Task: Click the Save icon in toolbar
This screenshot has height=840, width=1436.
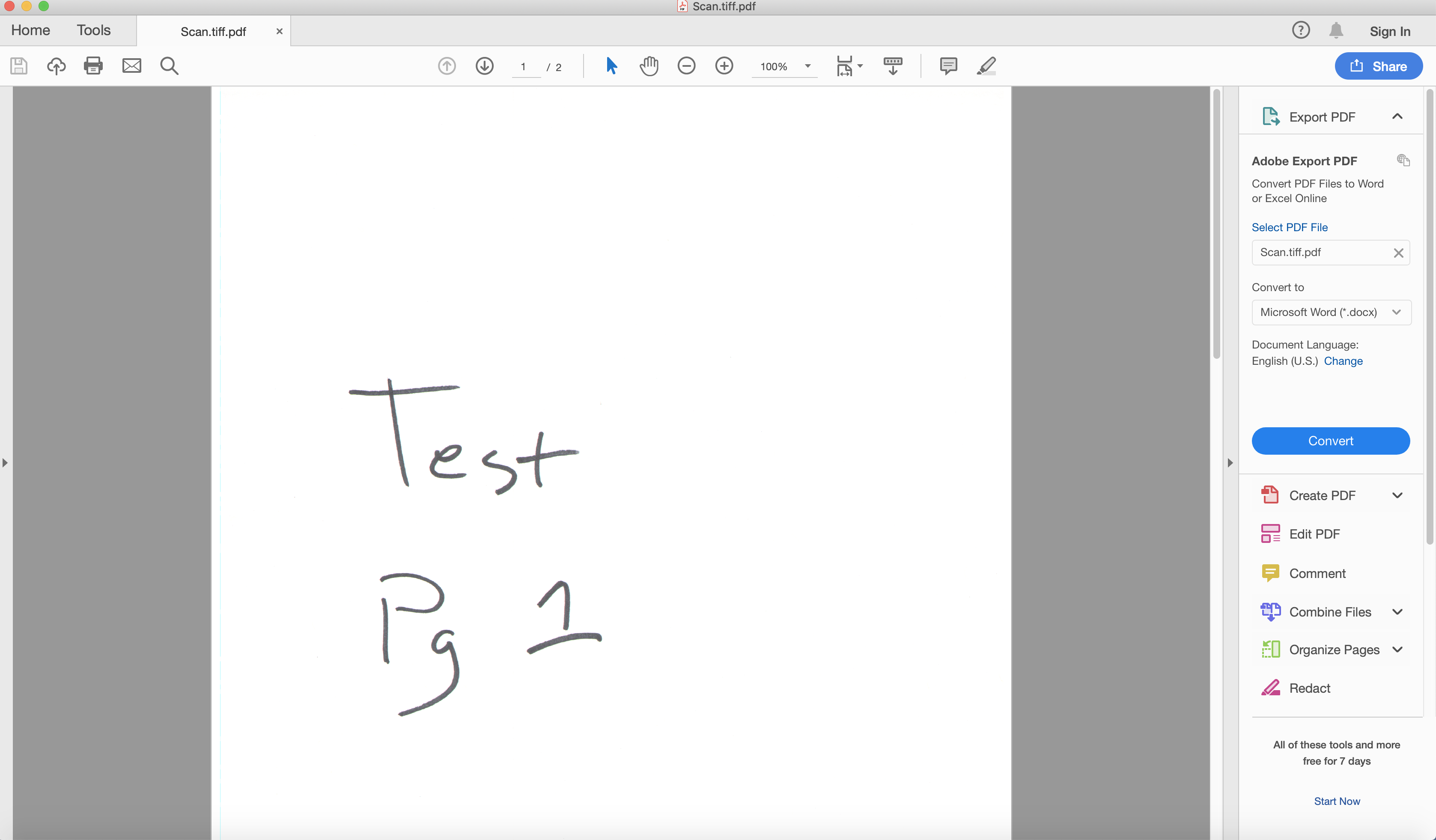Action: [x=19, y=66]
